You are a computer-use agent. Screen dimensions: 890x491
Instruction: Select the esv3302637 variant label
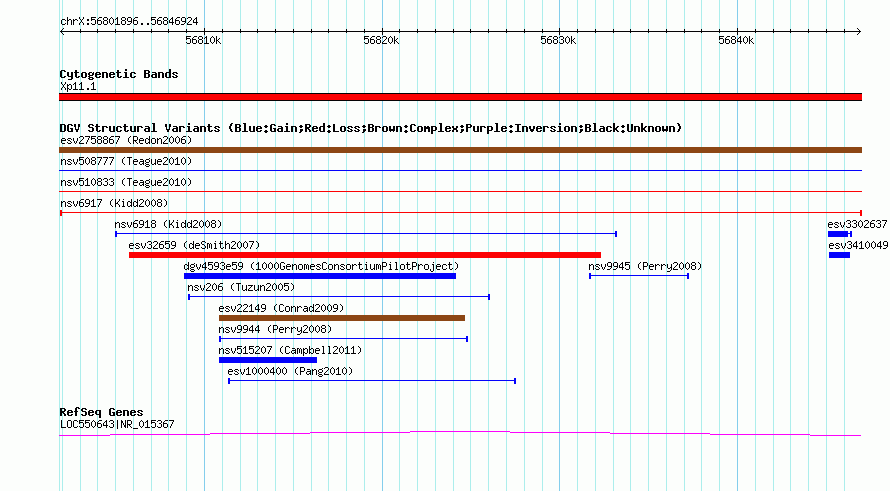point(857,224)
